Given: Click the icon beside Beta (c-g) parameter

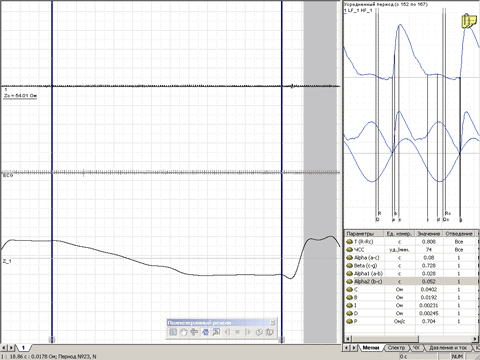Looking at the screenshot, I should point(350,266).
